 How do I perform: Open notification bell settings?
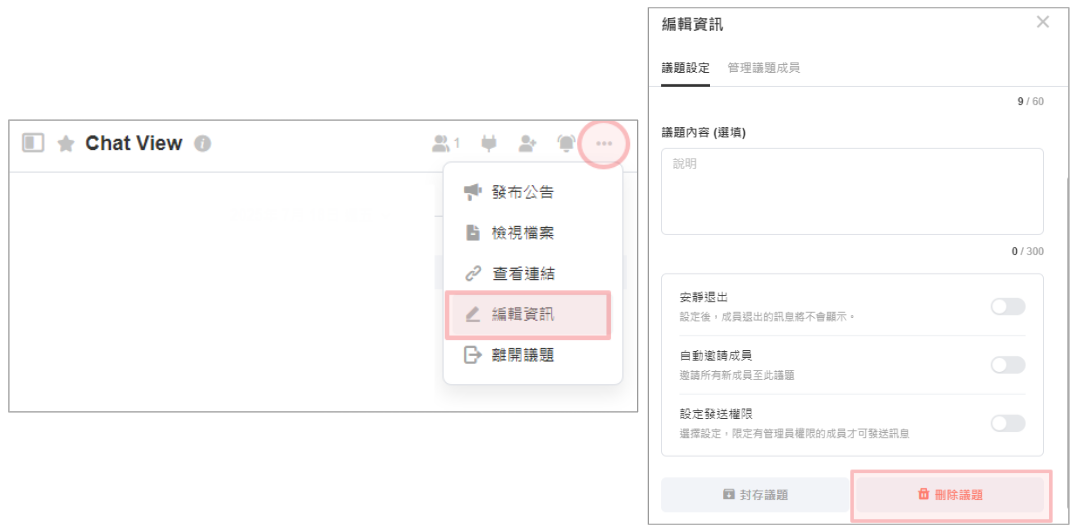566,144
